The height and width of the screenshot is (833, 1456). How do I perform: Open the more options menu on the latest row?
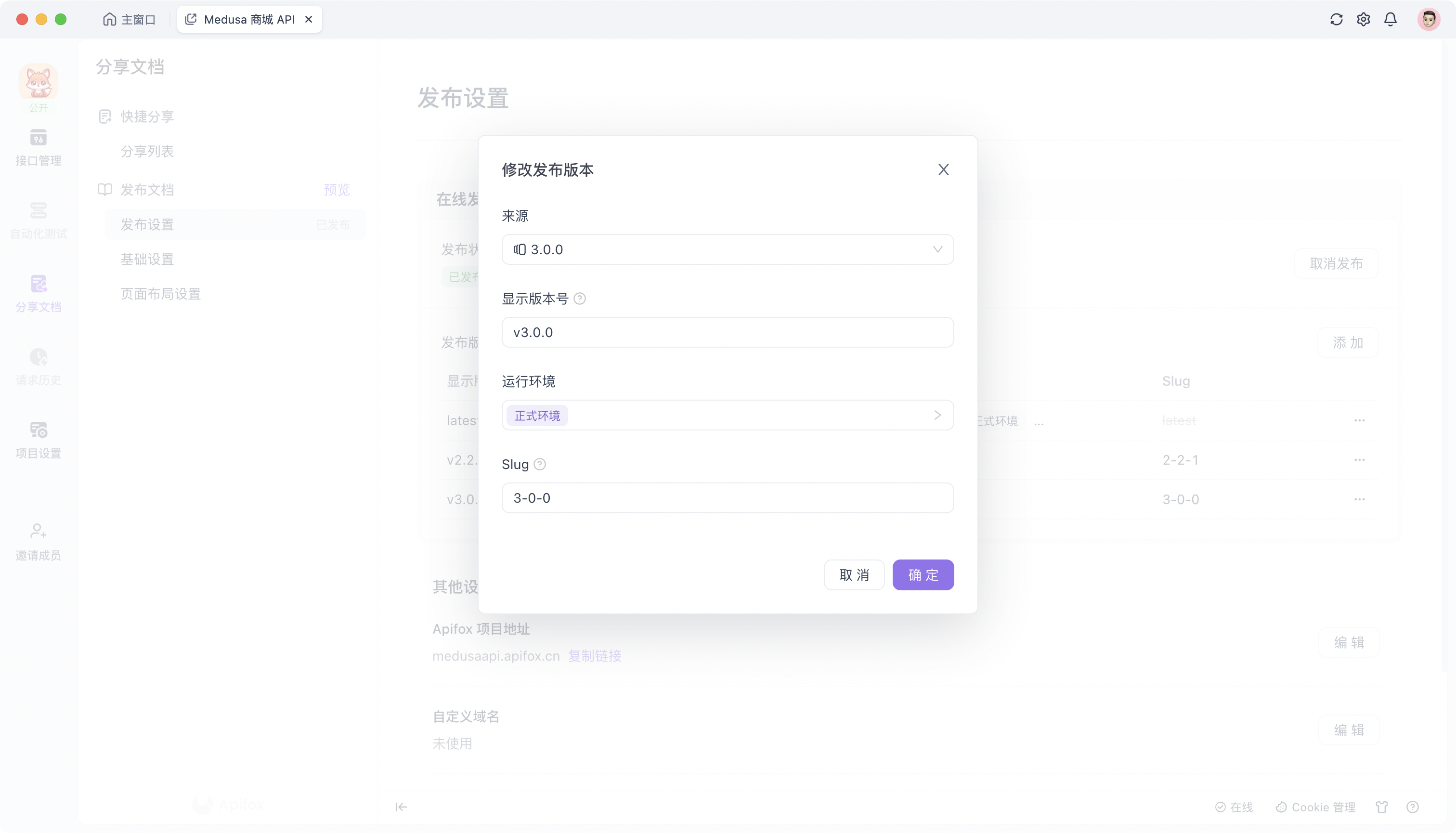click(1361, 420)
